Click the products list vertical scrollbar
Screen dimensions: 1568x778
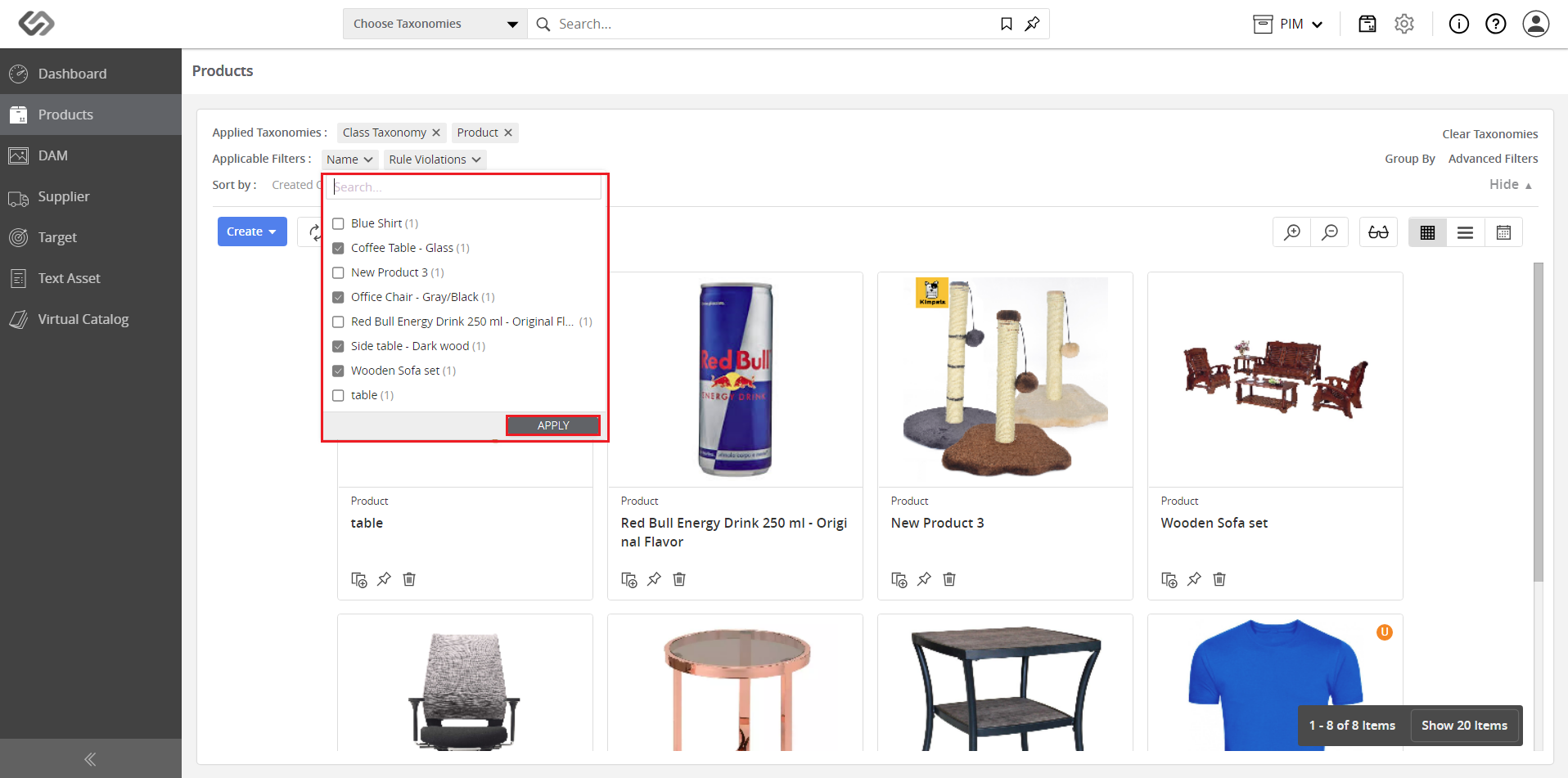(1539, 422)
